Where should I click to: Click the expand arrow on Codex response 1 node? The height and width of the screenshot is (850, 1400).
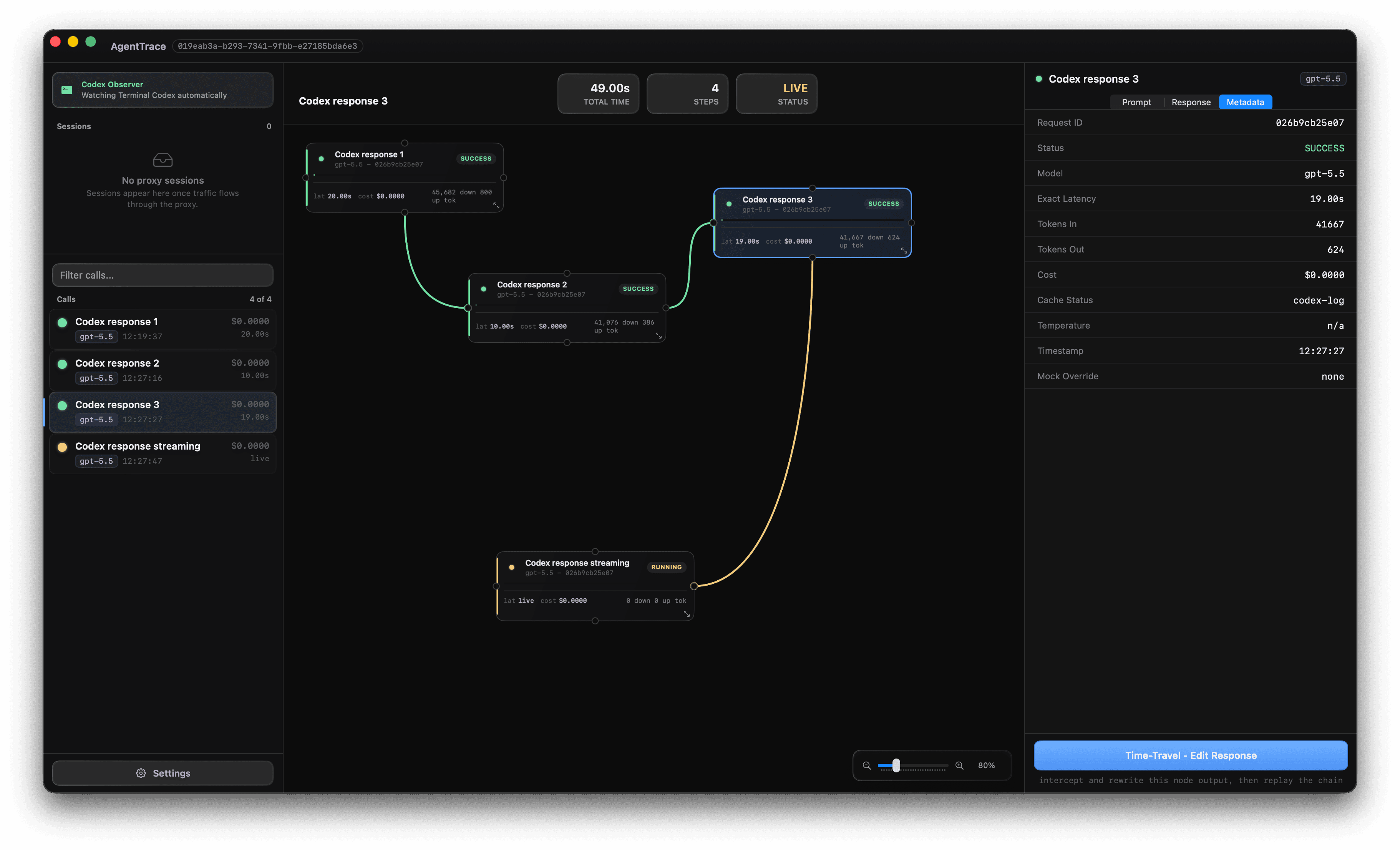click(x=496, y=206)
